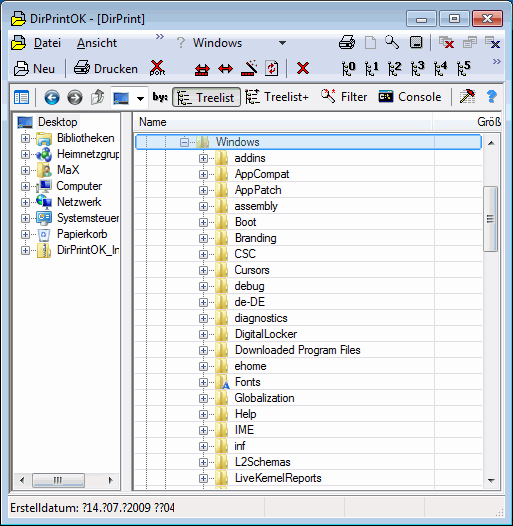Expand the addins folder
Screen dimensions: 513x526
pyautogui.click(x=203, y=158)
